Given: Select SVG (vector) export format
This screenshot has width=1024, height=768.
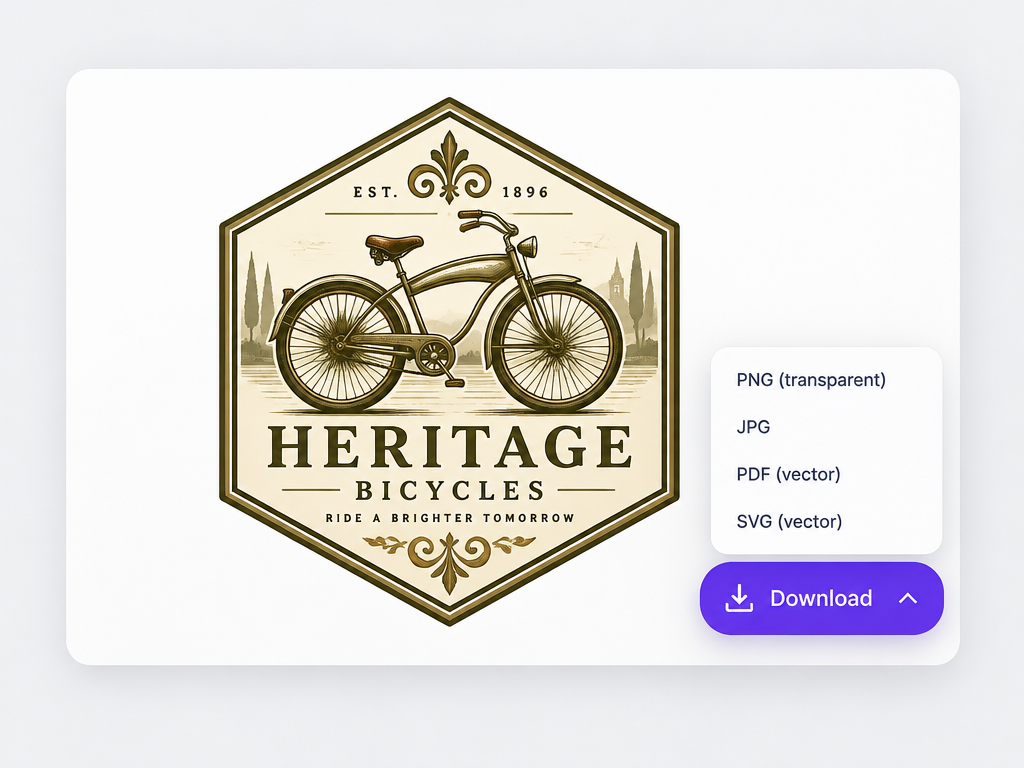Looking at the screenshot, I should point(789,521).
